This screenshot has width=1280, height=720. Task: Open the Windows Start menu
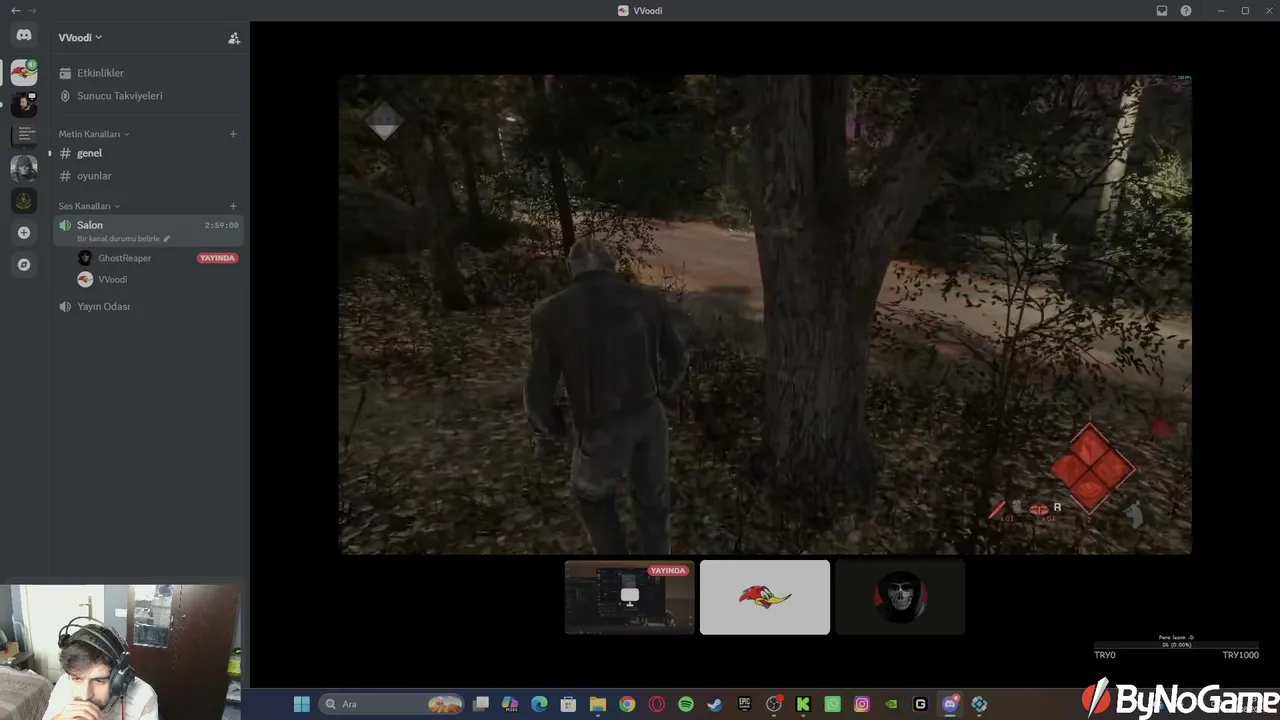301,704
